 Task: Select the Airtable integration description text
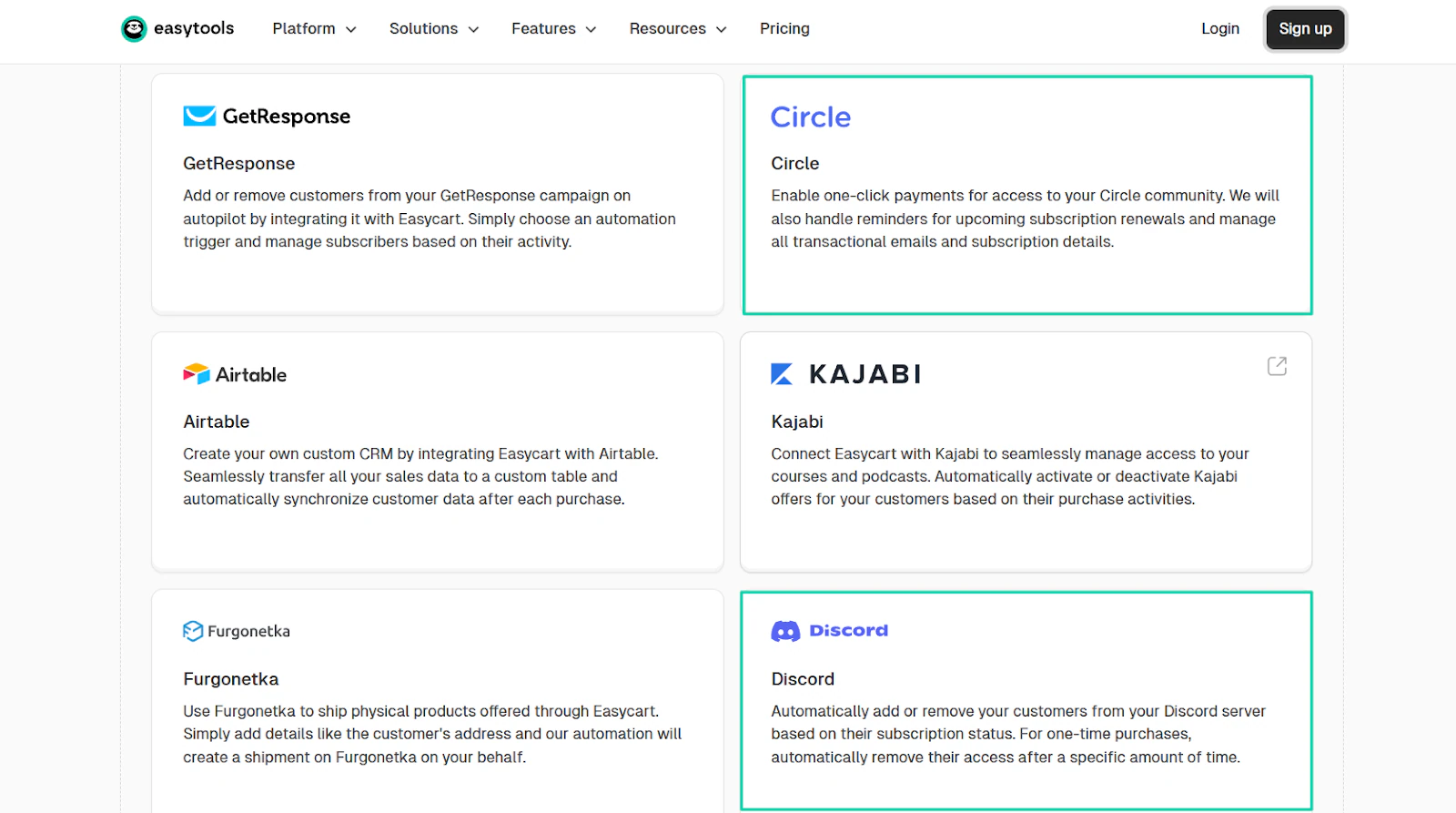pyautogui.click(x=420, y=476)
